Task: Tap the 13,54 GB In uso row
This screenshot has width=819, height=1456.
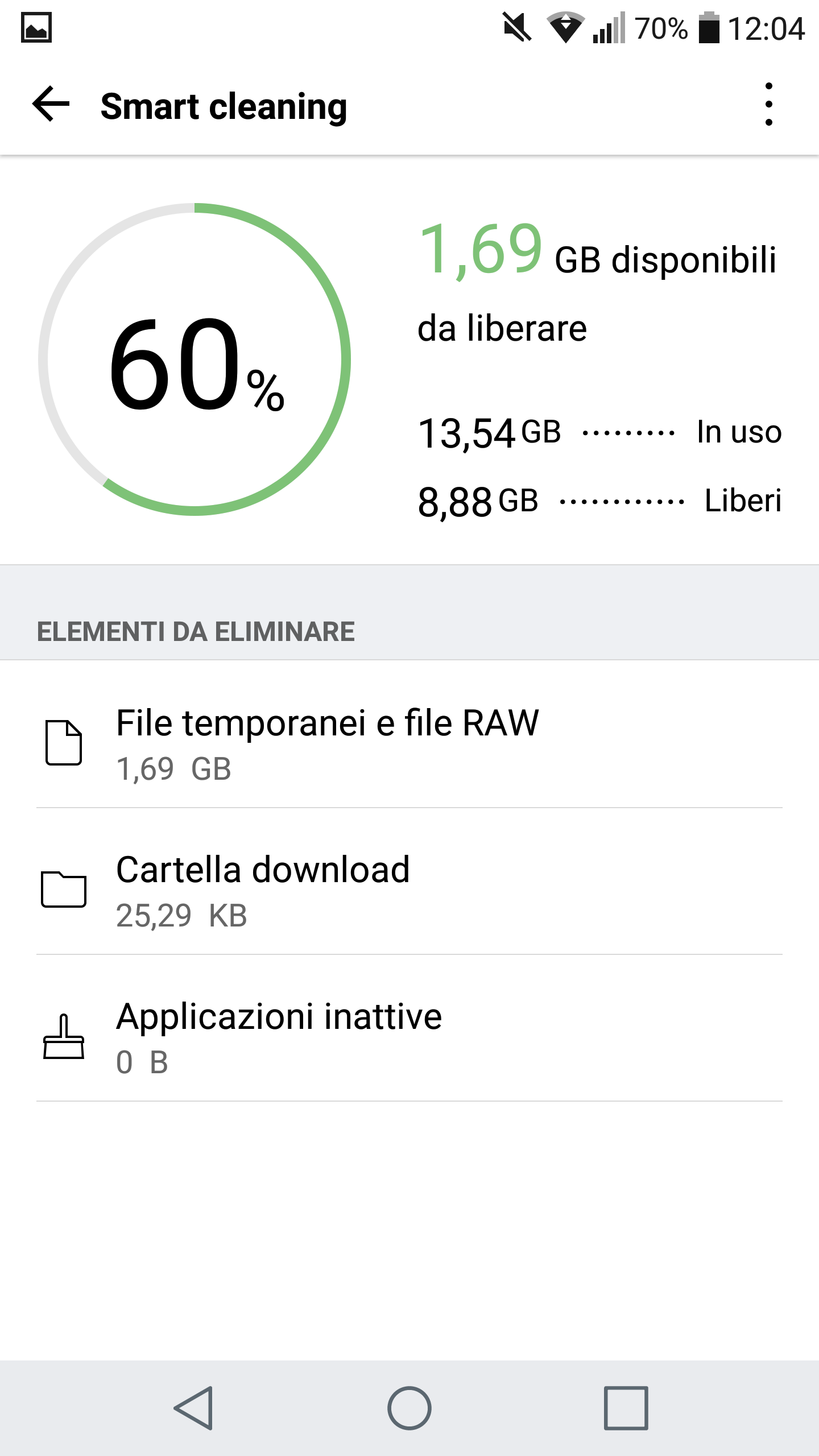Action: [x=599, y=432]
